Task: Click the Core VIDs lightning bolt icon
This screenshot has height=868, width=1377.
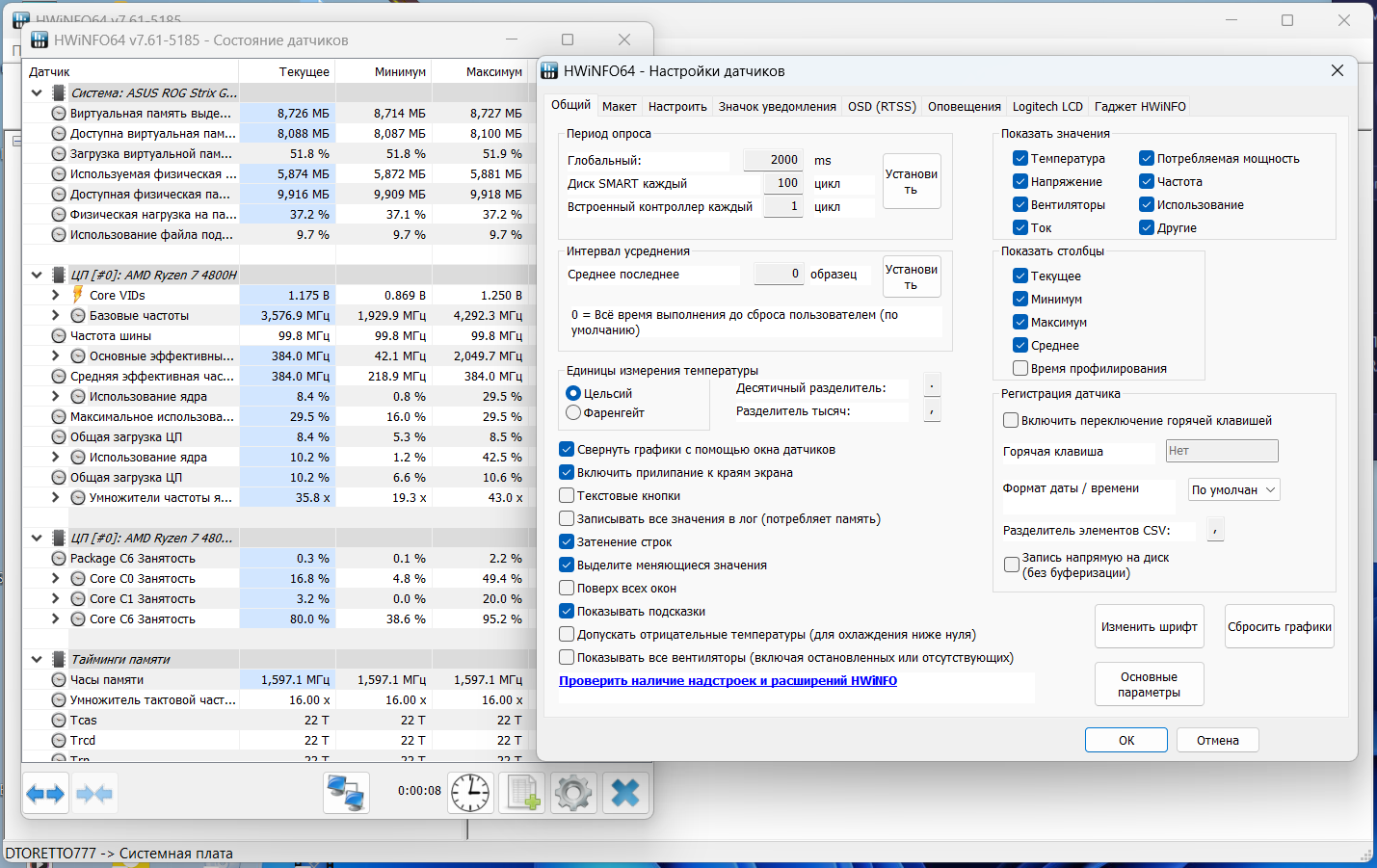Action: (78, 295)
